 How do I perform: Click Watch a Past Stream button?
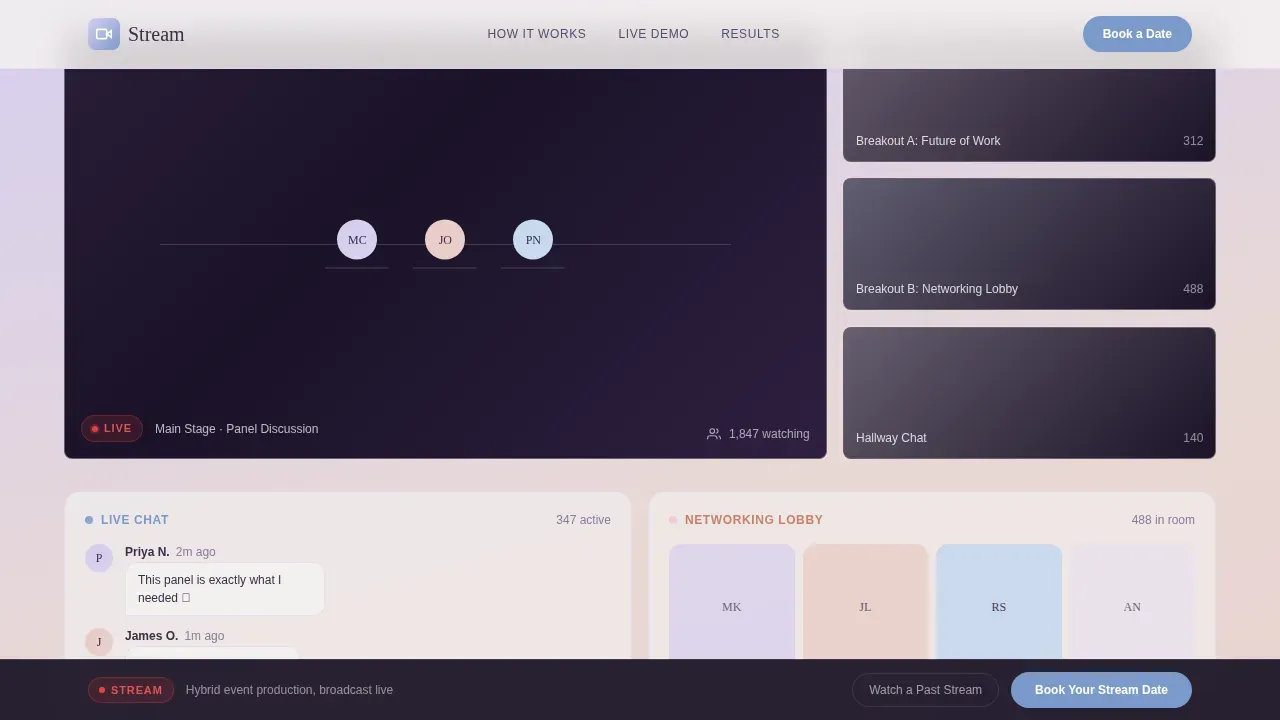coord(925,690)
